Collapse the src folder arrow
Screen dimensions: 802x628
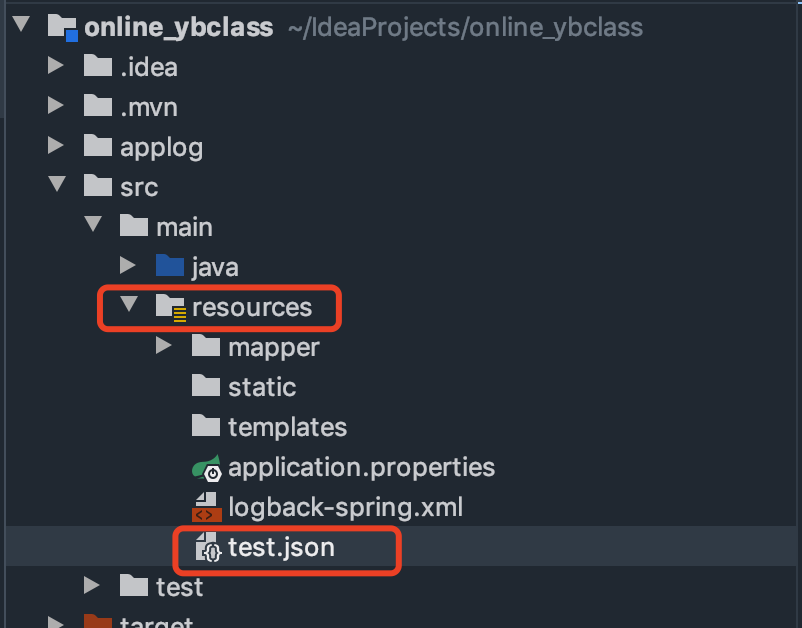57,184
